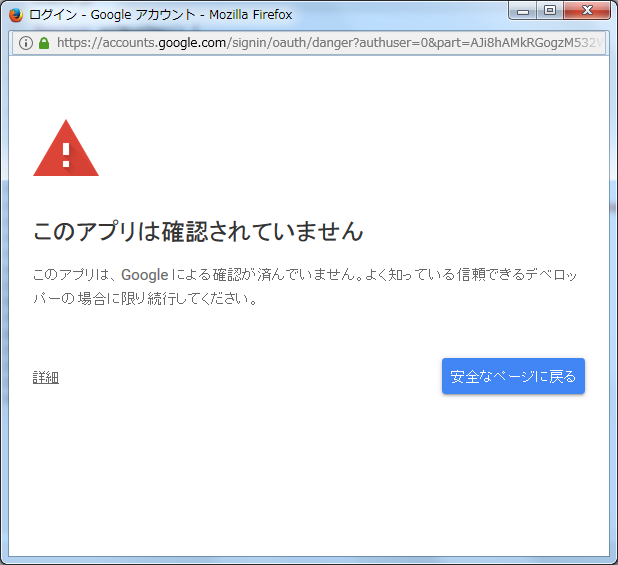Click the Firefox logo in title bar
The height and width of the screenshot is (565, 618).
pyautogui.click(x=16, y=15)
